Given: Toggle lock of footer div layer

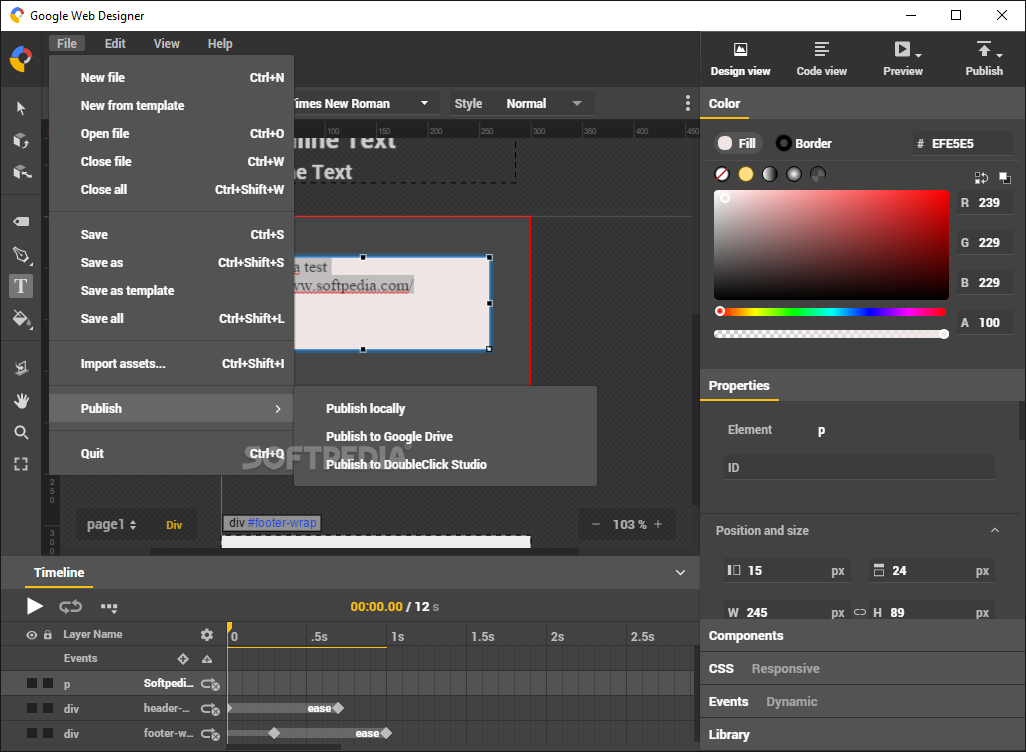Looking at the screenshot, I should pos(48,733).
